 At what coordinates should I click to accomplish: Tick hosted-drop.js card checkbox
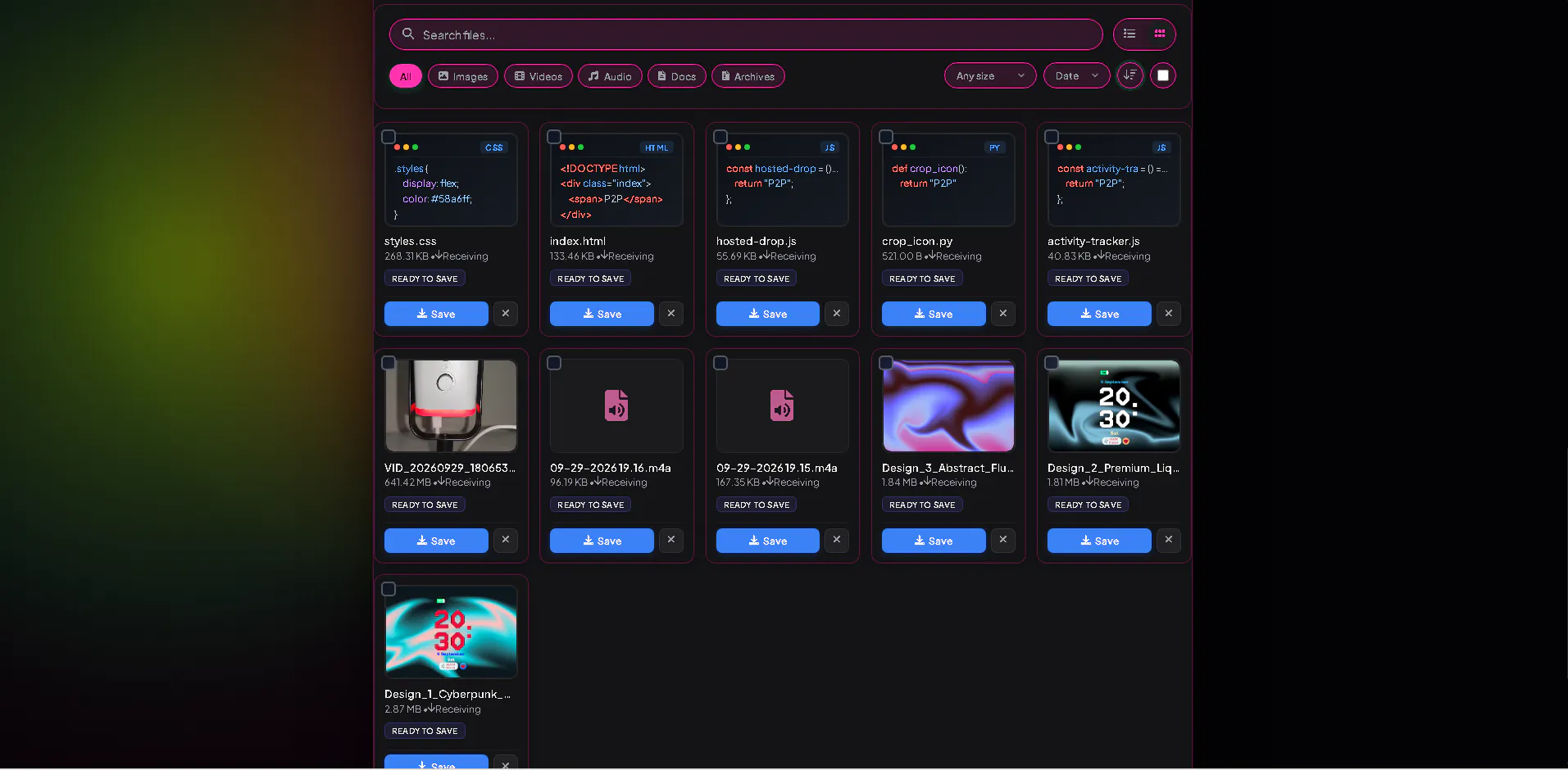pyautogui.click(x=720, y=137)
